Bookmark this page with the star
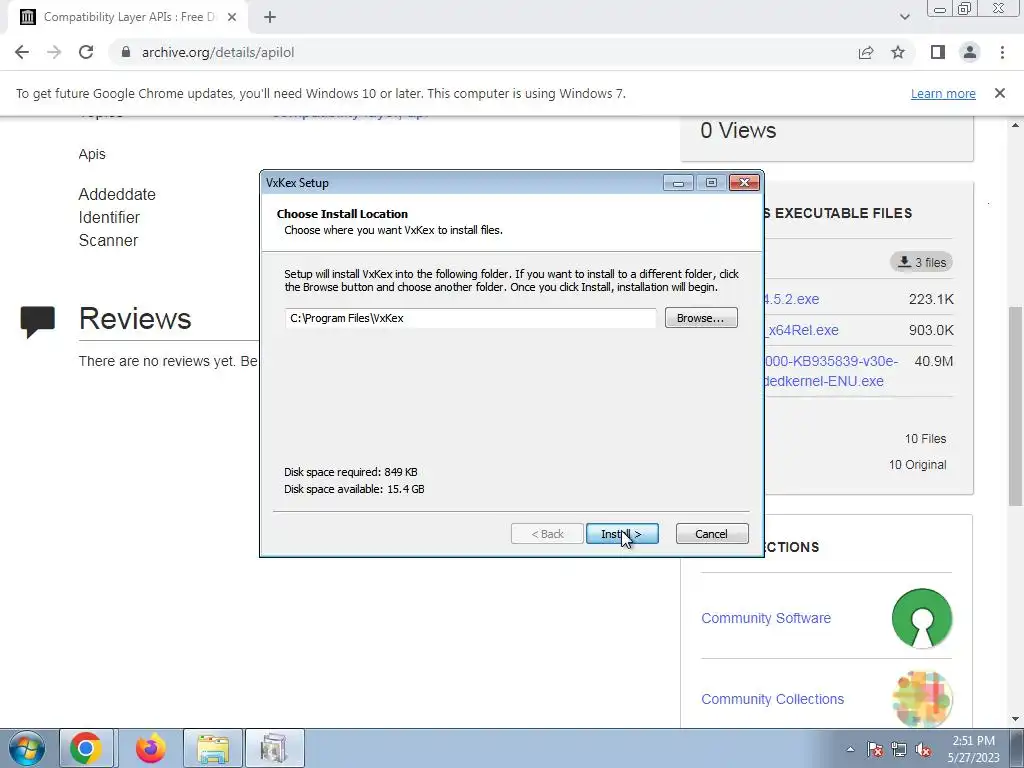This screenshot has width=1024, height=768. (x=898, y=52)
